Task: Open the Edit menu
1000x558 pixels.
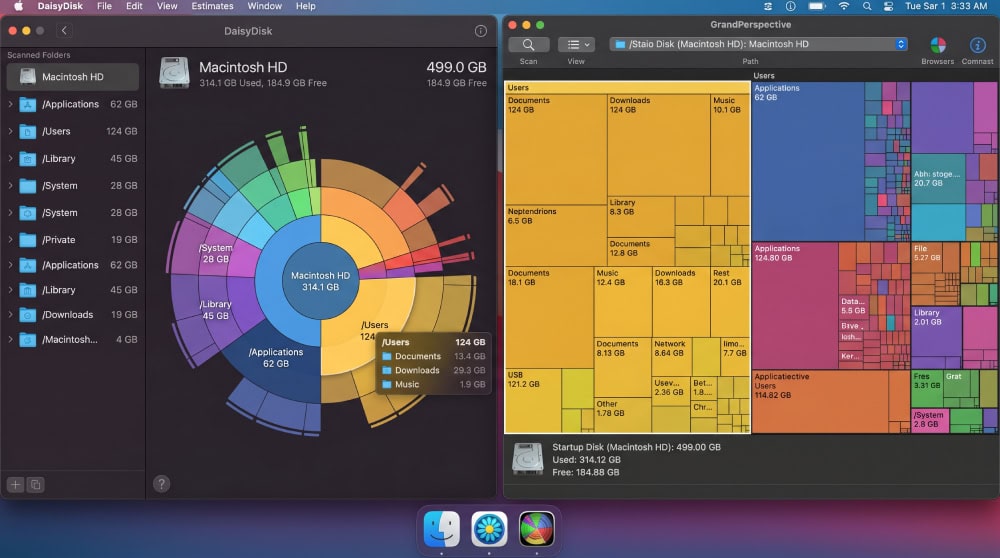Action: 134,6
